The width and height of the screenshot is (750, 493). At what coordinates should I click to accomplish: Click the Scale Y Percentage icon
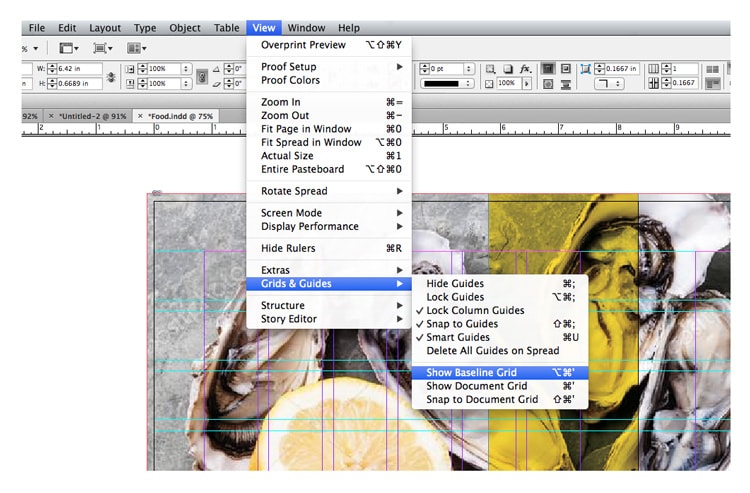(130, 83)
